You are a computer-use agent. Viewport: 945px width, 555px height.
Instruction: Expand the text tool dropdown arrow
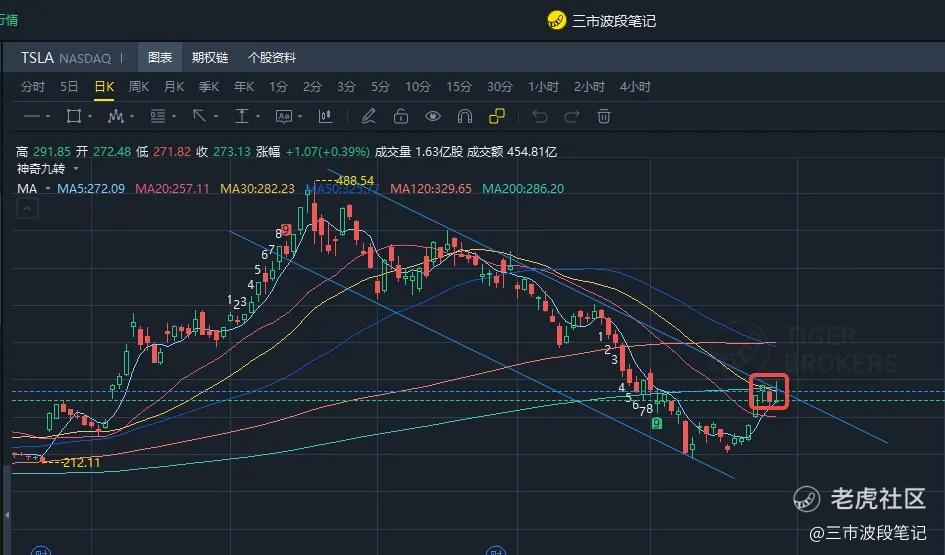300,117
